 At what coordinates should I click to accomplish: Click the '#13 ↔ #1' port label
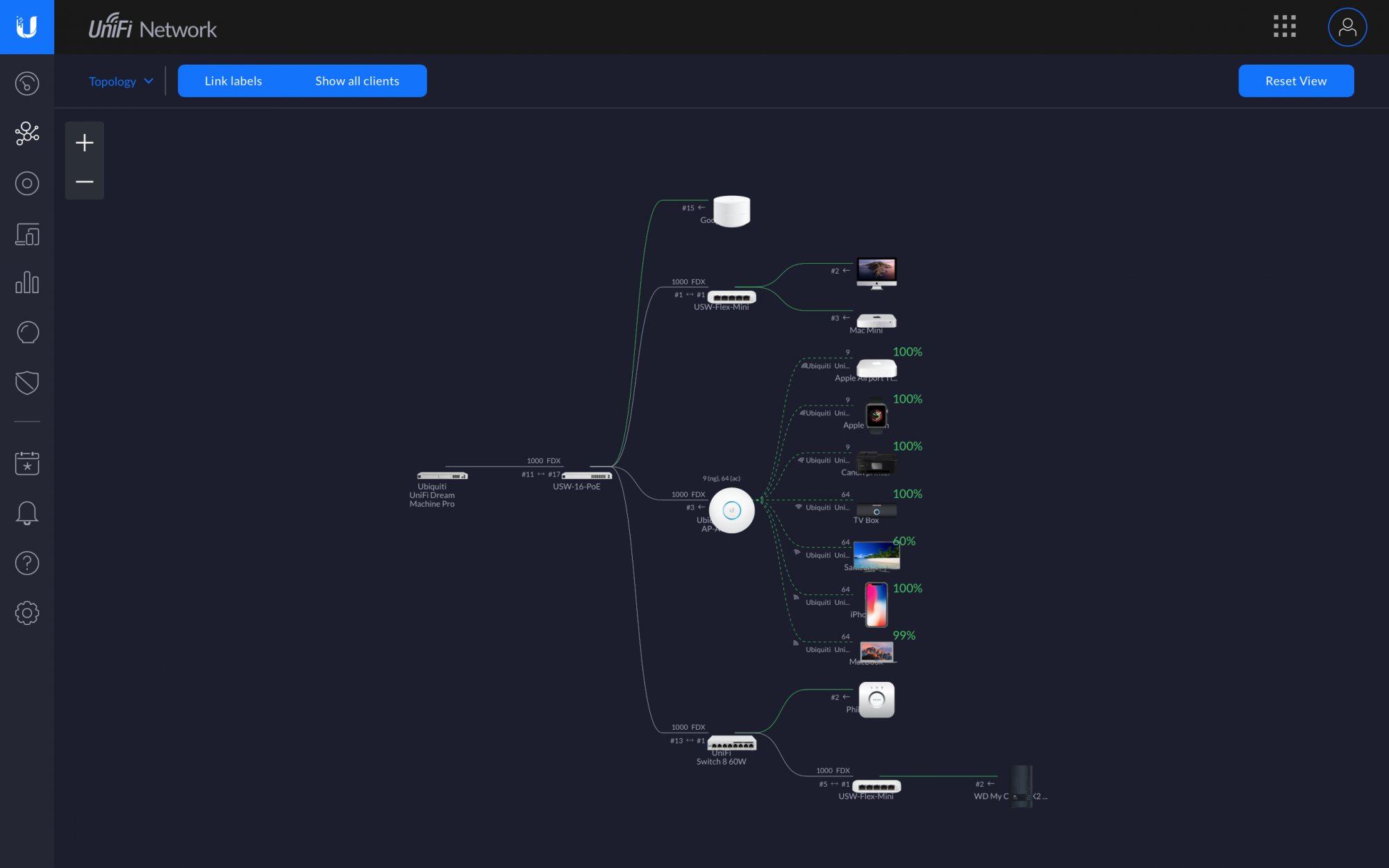click(x=688, y=741)
